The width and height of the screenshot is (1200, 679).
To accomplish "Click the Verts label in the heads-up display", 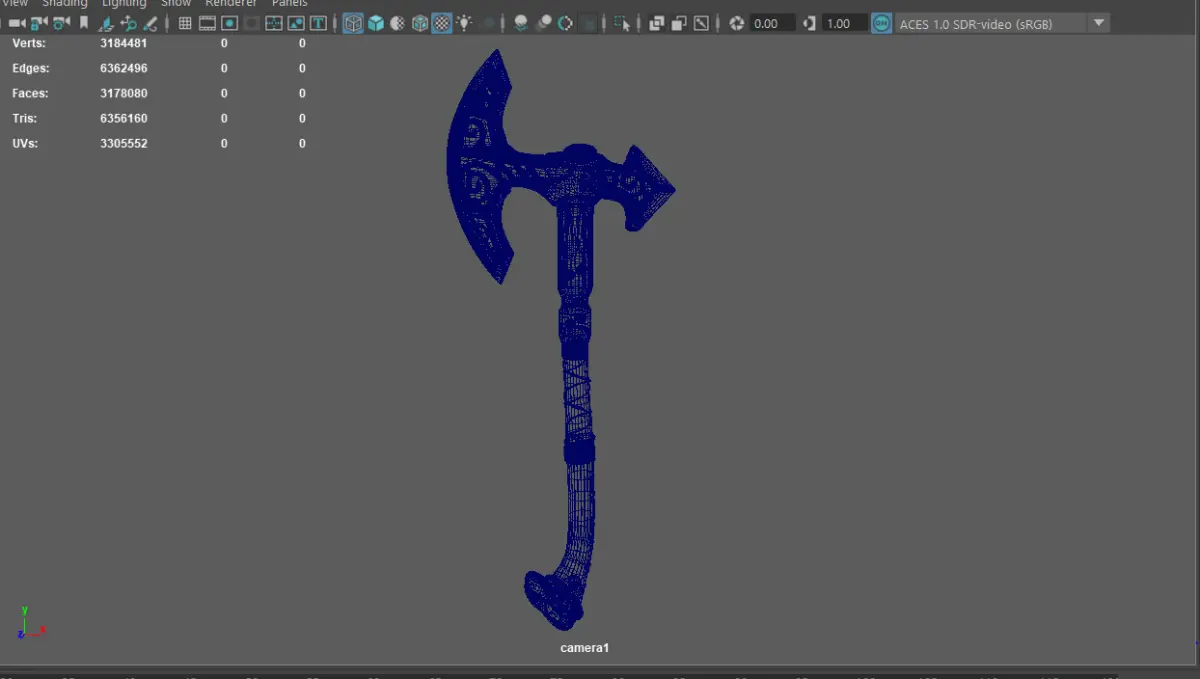I will point(28,43).
